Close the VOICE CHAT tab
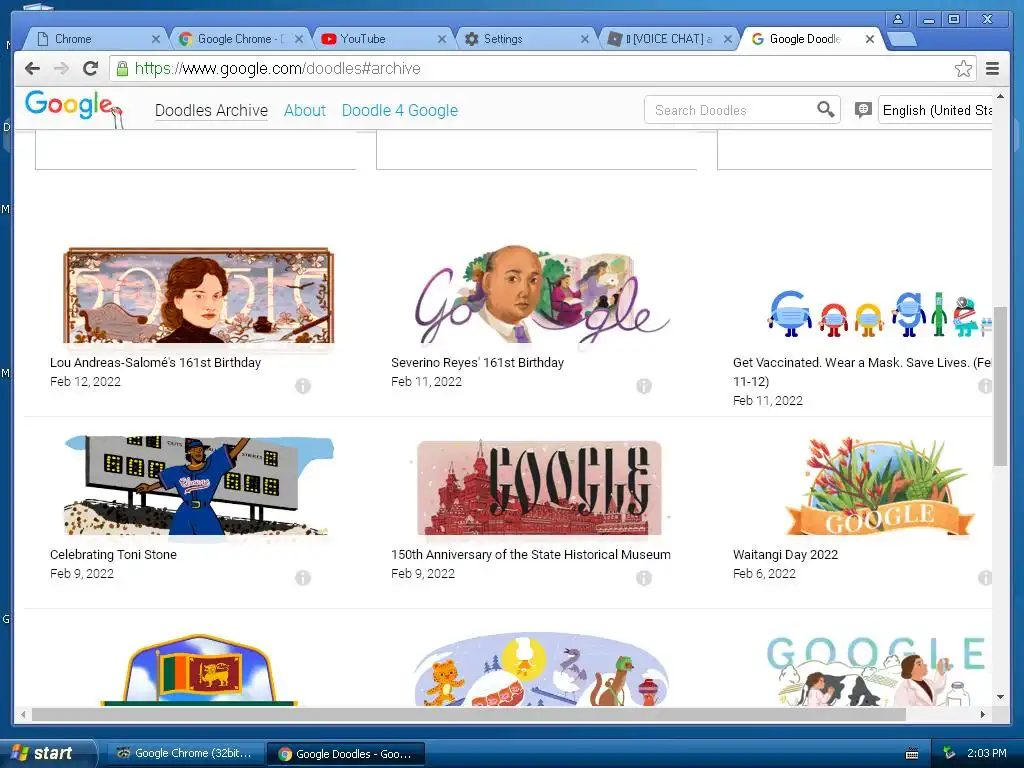The image size is (1024, 768). click(728, 39)
